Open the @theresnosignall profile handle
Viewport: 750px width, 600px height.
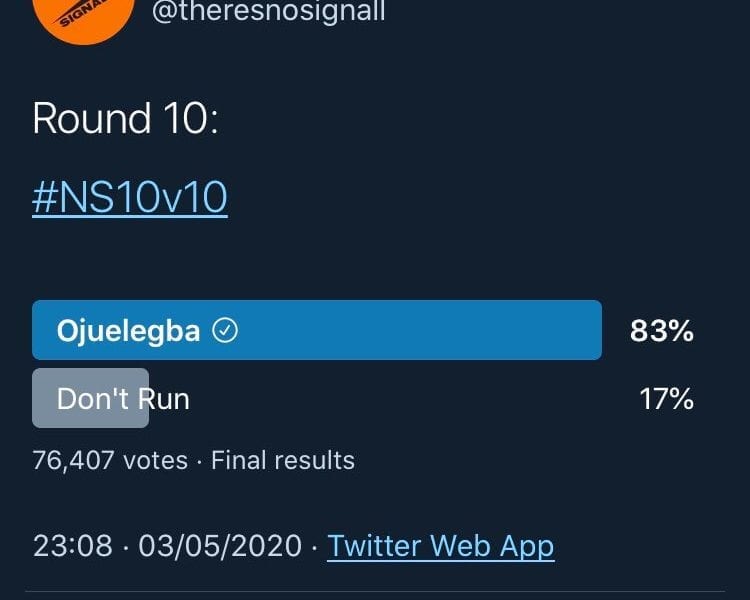[x=268, y=12]
